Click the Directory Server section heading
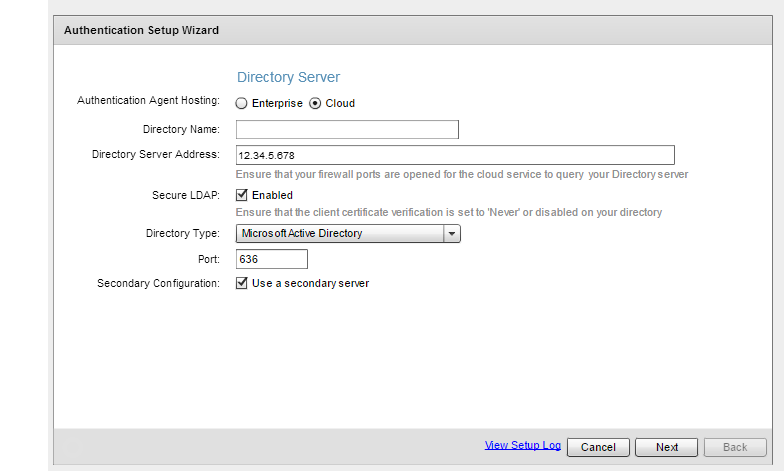Viewport: 784px width, 471px height. pos(288,77)
